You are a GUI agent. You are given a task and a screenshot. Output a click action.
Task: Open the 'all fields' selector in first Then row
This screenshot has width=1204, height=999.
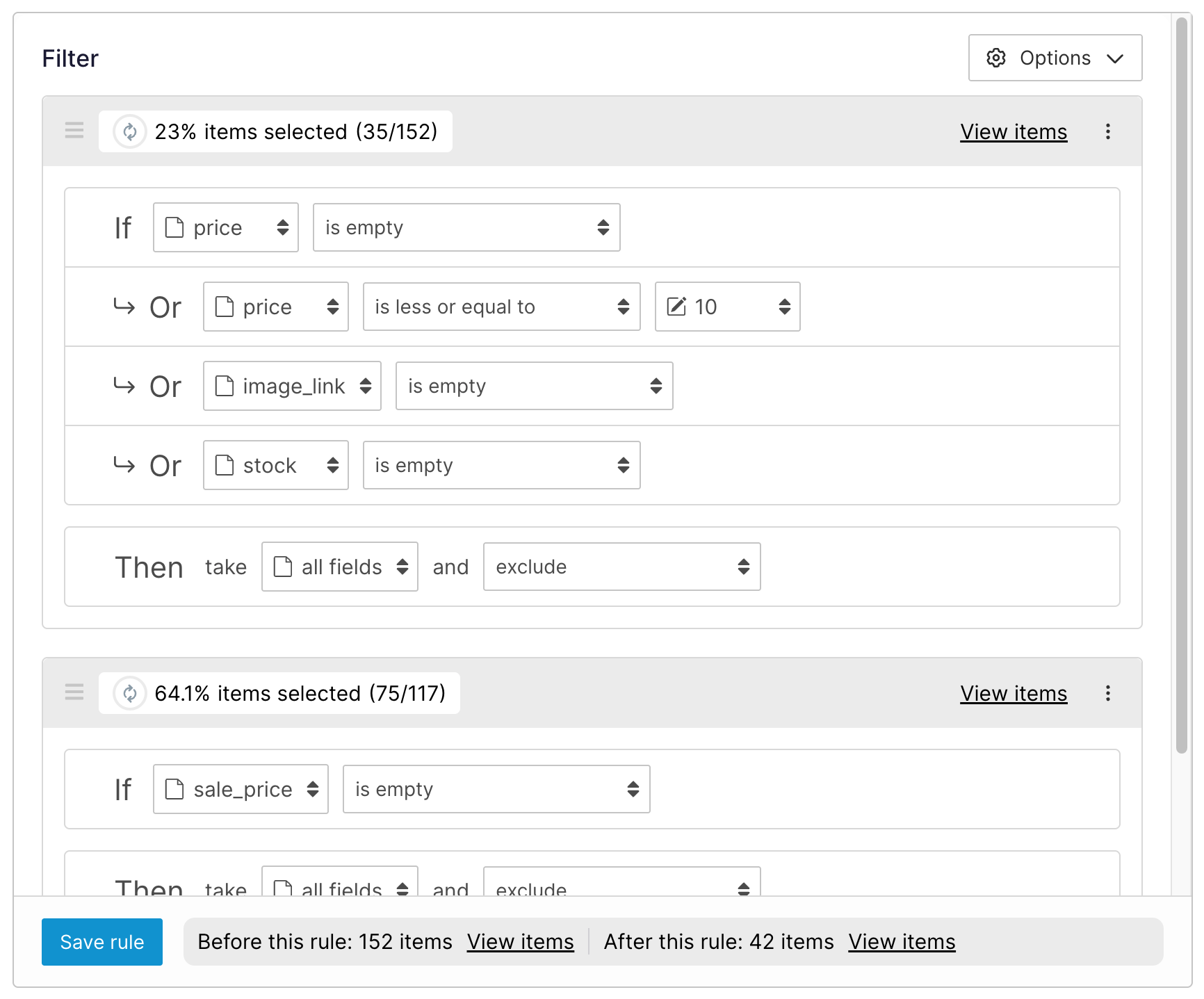point(339,567)
